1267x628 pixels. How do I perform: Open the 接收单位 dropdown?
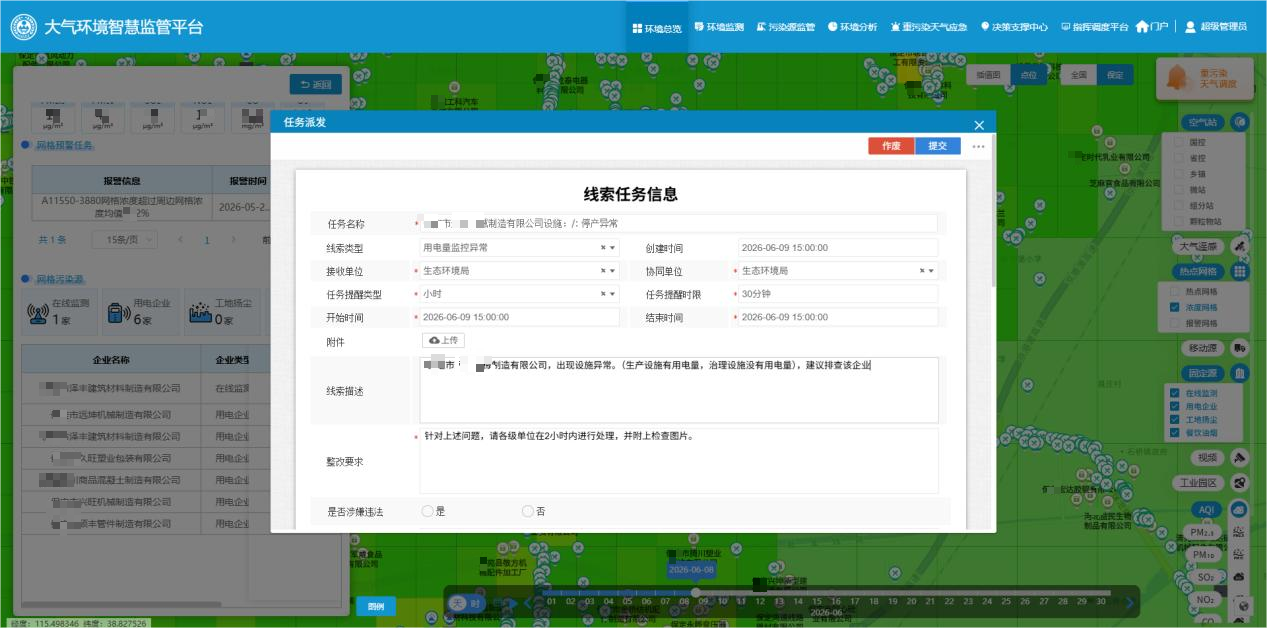point(613,271)
